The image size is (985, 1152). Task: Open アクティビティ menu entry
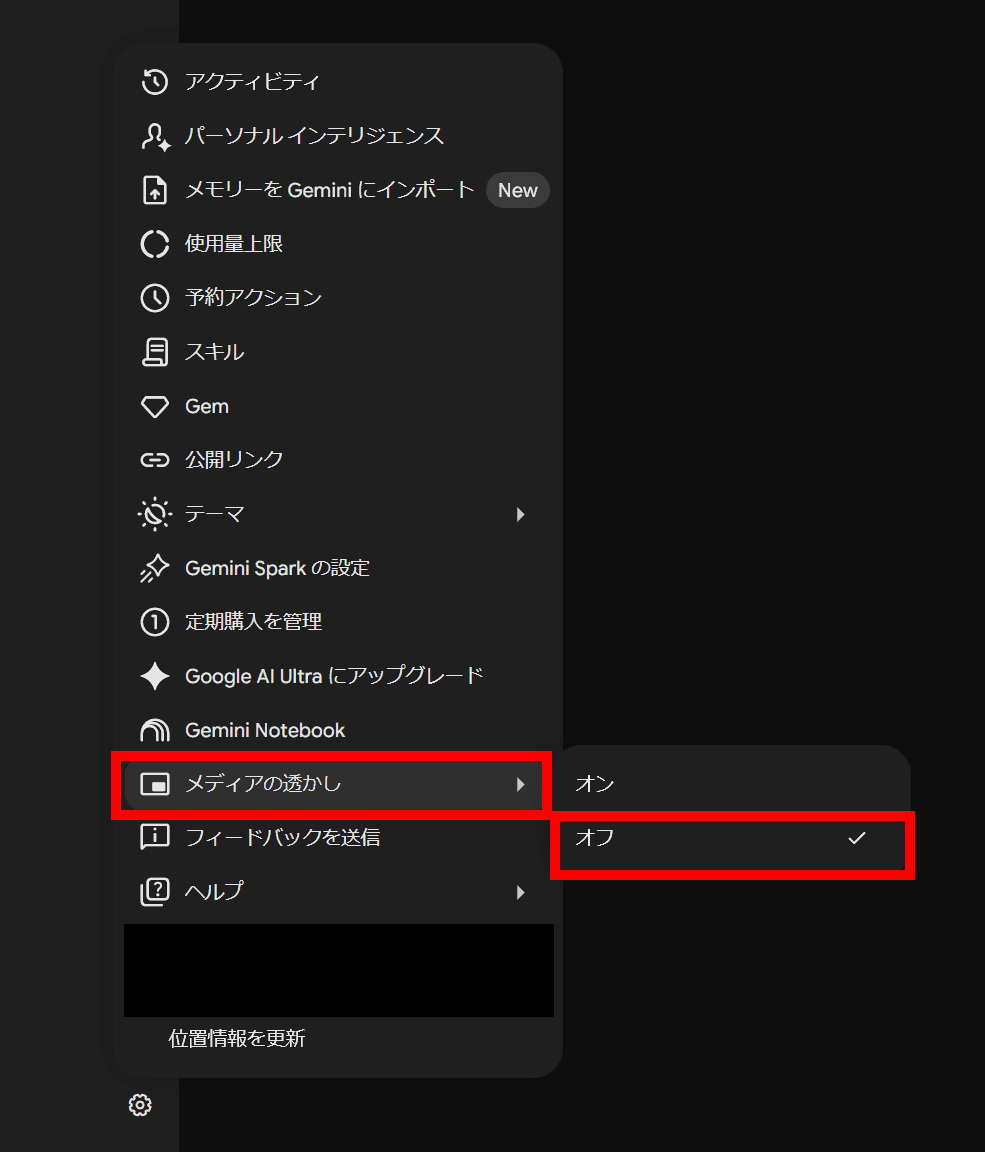[338, 82]
